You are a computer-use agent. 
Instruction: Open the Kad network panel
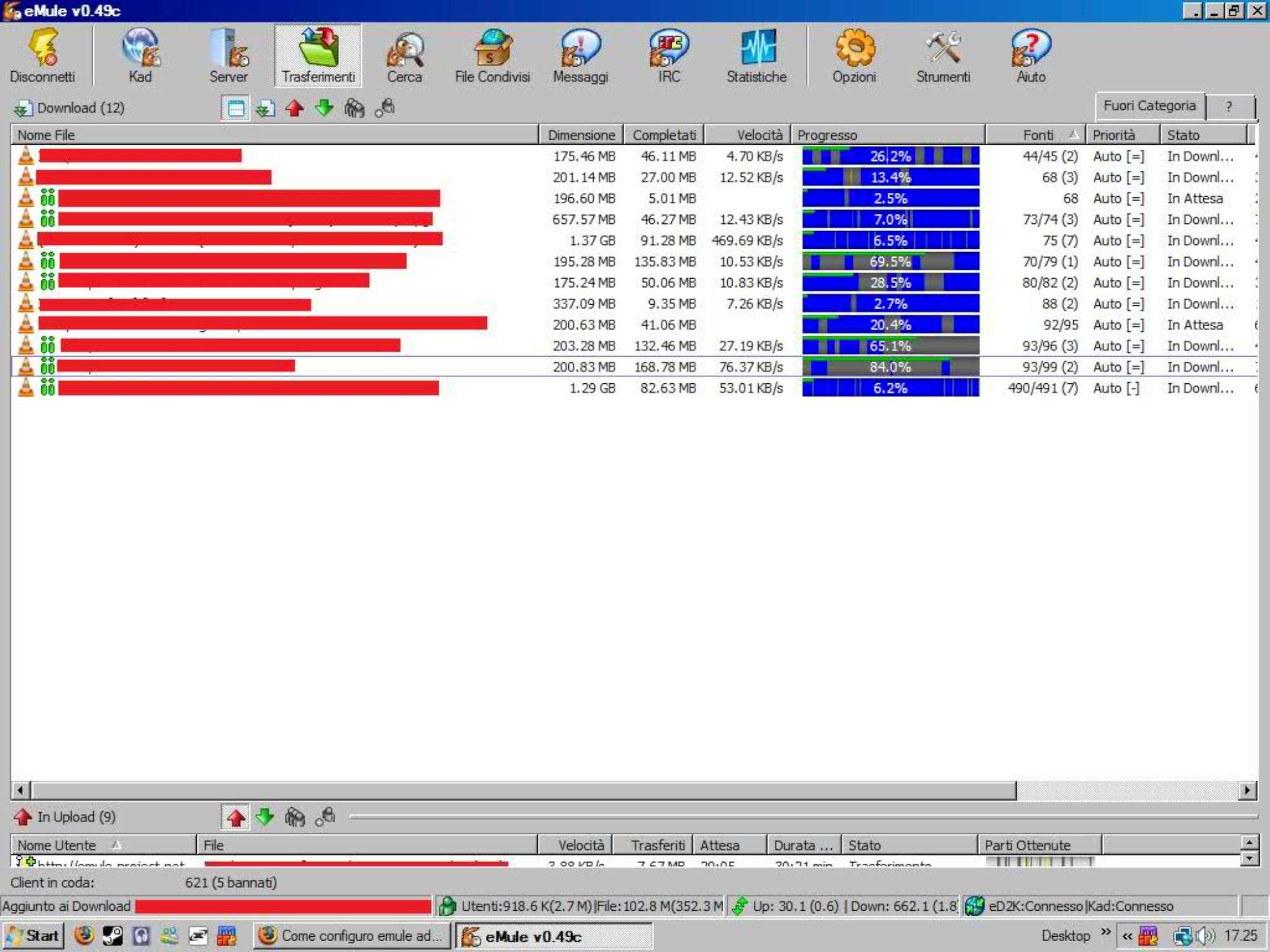[x=140, y=56]
